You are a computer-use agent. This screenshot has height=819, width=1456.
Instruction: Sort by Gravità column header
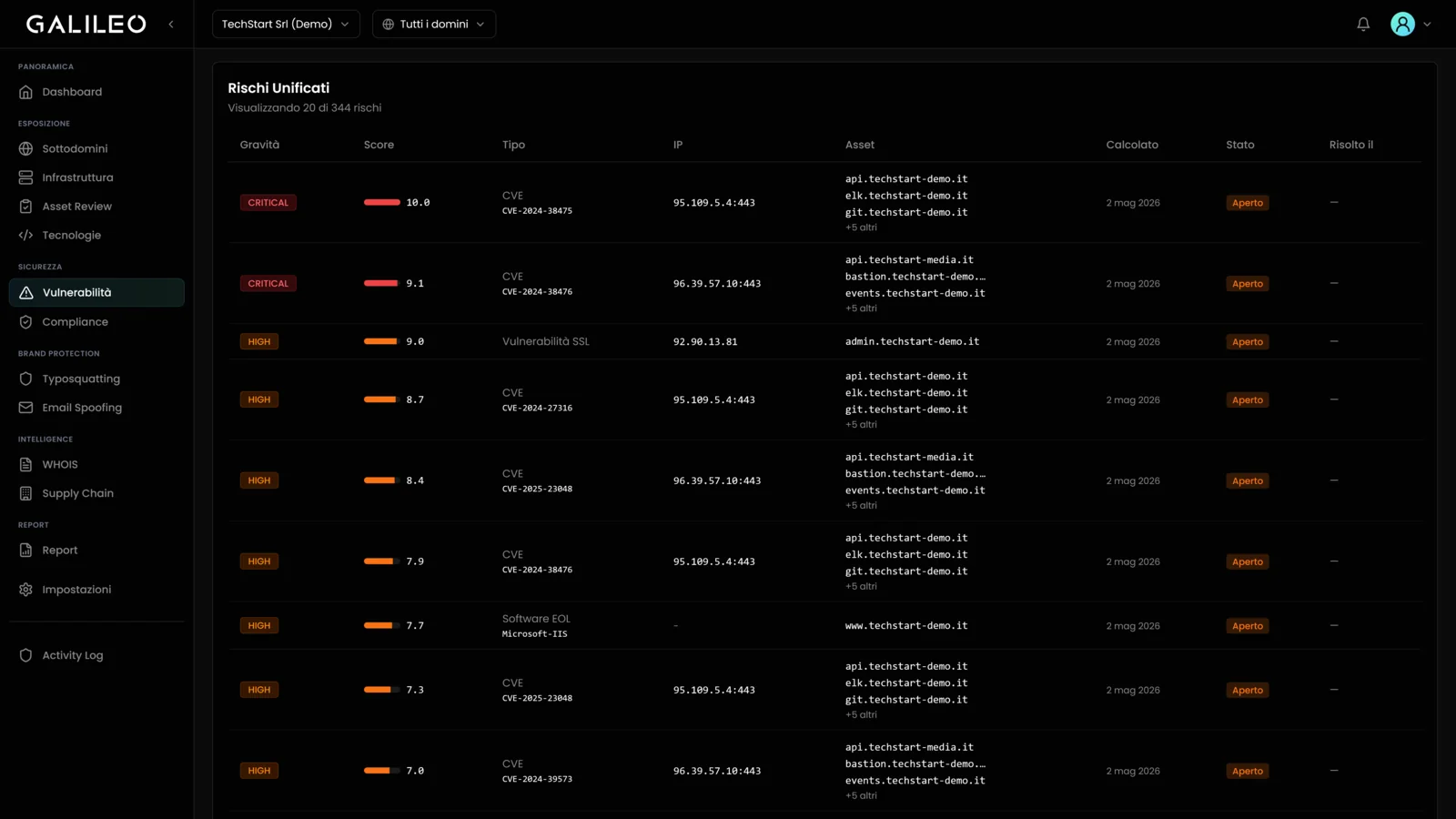(259, 145)
